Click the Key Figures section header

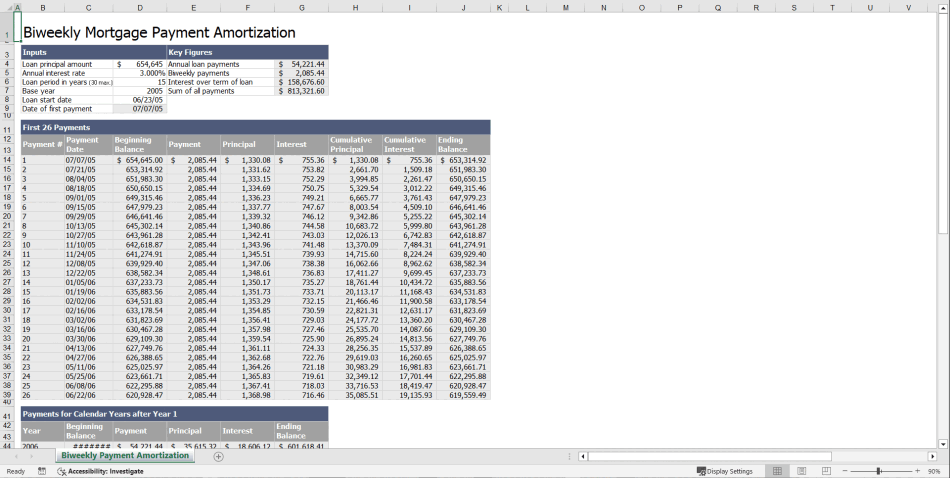point(248,52)
